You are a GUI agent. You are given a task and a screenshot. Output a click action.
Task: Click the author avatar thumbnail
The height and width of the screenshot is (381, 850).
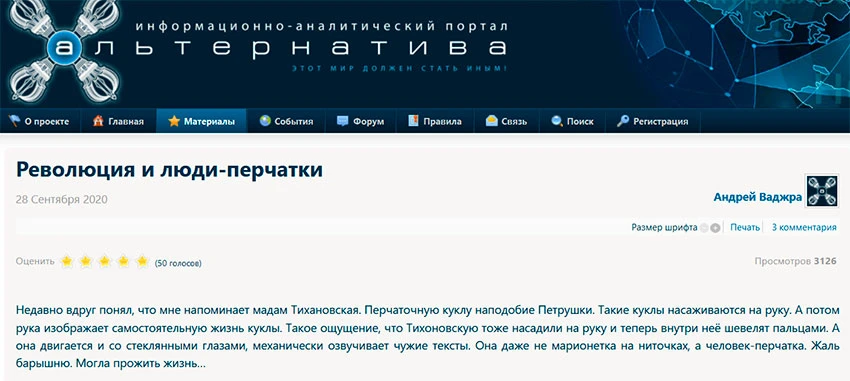[822, 191]
